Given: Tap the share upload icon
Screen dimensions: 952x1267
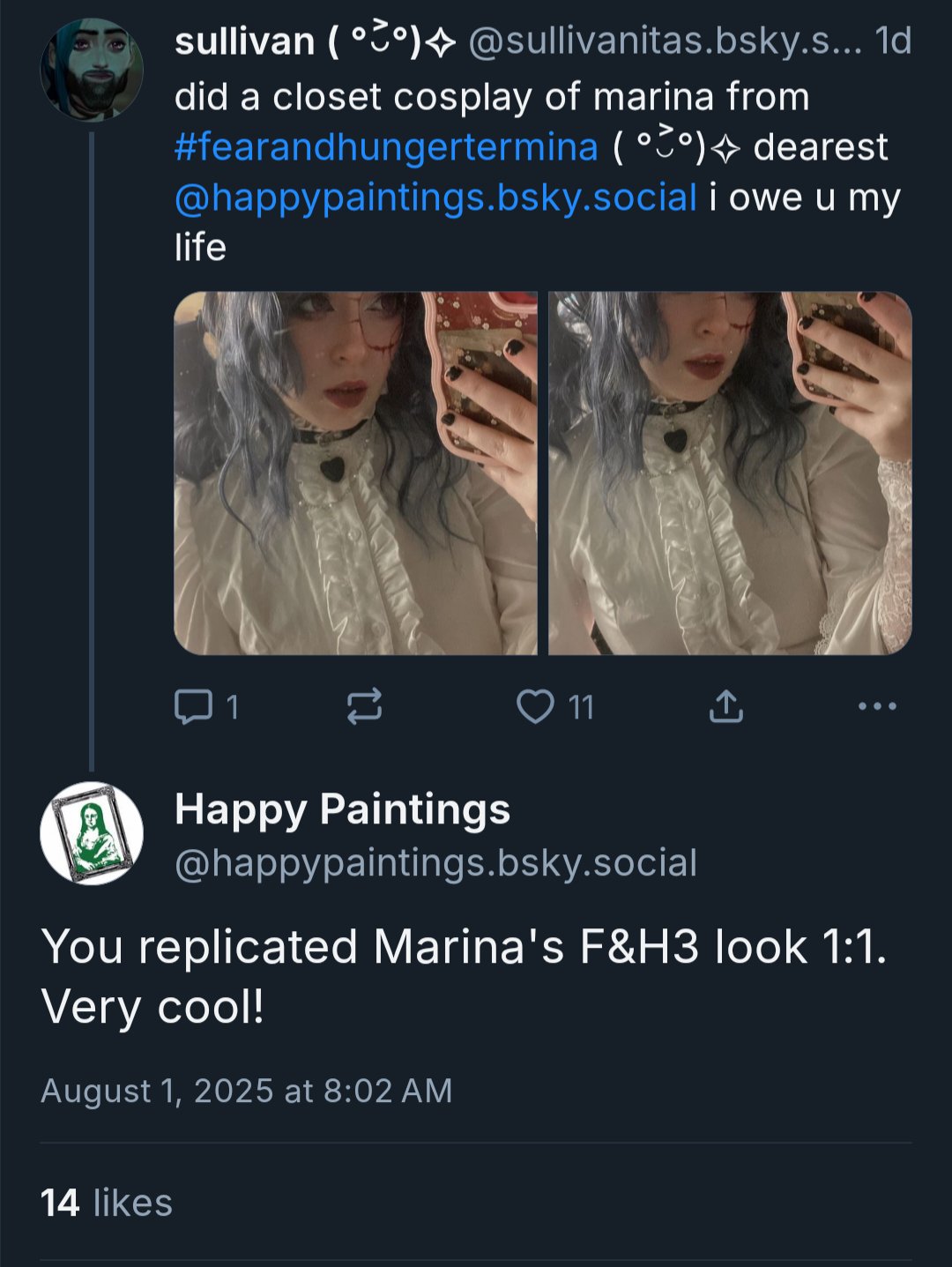Looking at the screenshot, I should pos(725,706).
